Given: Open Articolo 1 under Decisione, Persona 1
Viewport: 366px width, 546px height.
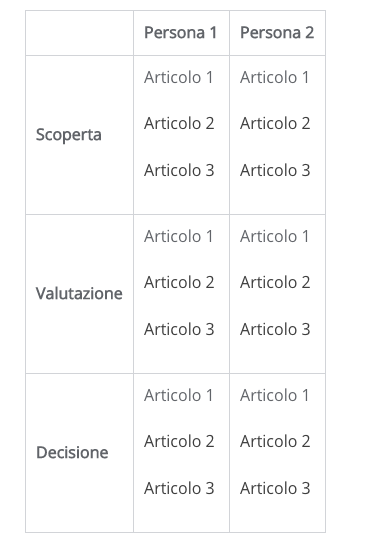Looking at the screenshot, I should tap(179, 396).
